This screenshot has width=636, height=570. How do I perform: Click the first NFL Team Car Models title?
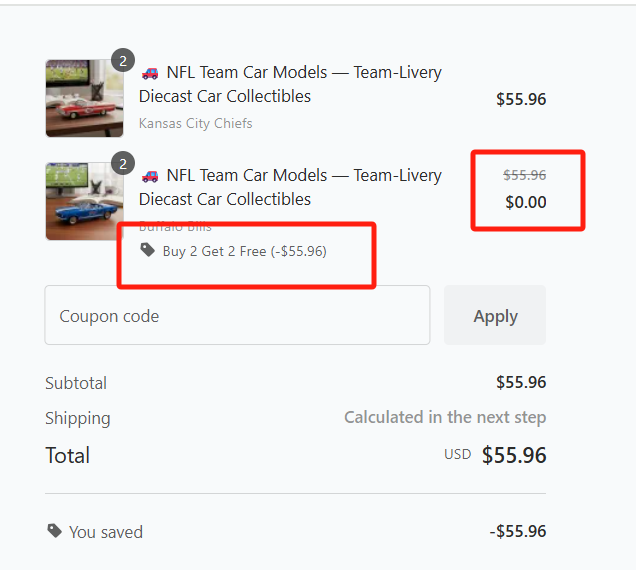tap(290, 84)
